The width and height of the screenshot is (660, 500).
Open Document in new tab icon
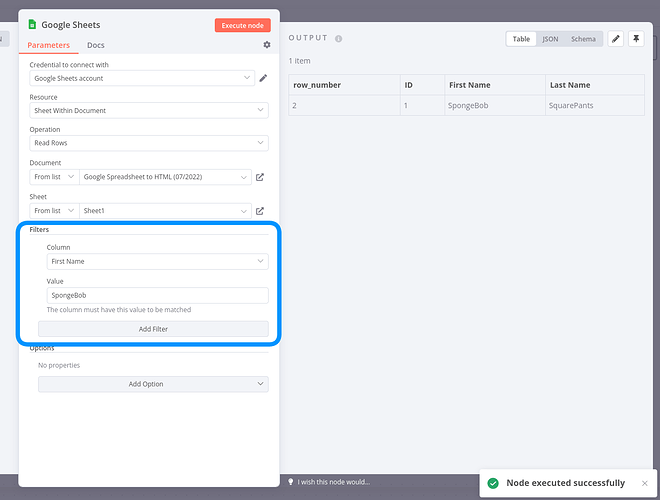coord(260,177)
